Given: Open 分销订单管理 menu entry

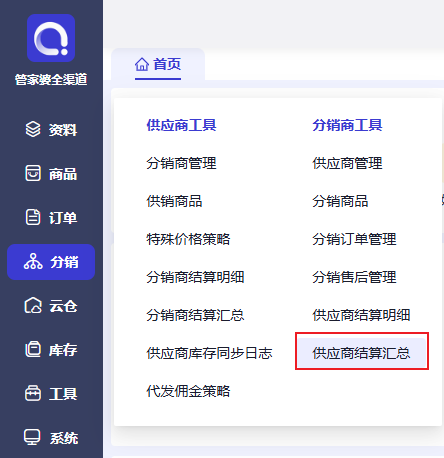Looking at the screenshot, I should [x=354, y=239].
